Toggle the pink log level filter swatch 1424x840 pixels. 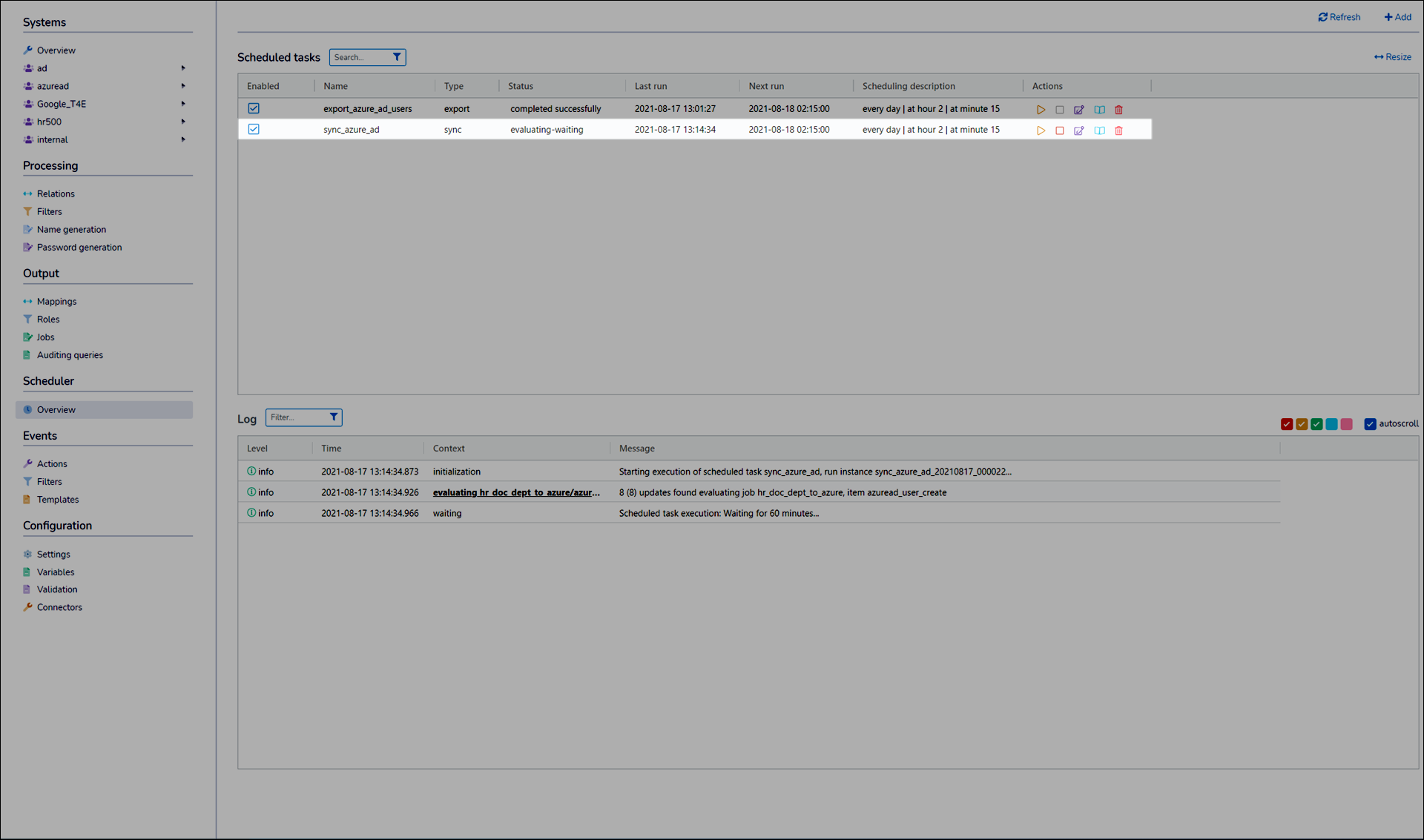click(x=1347, y=424)
